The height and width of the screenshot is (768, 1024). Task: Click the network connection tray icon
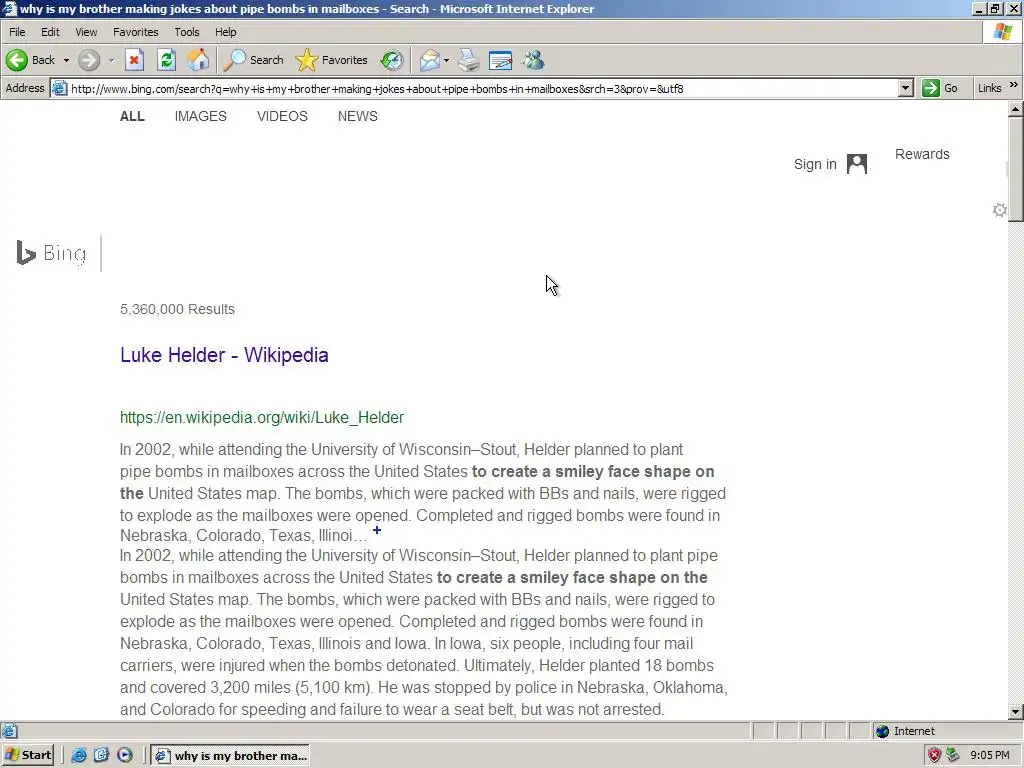[x=953, y=756]
